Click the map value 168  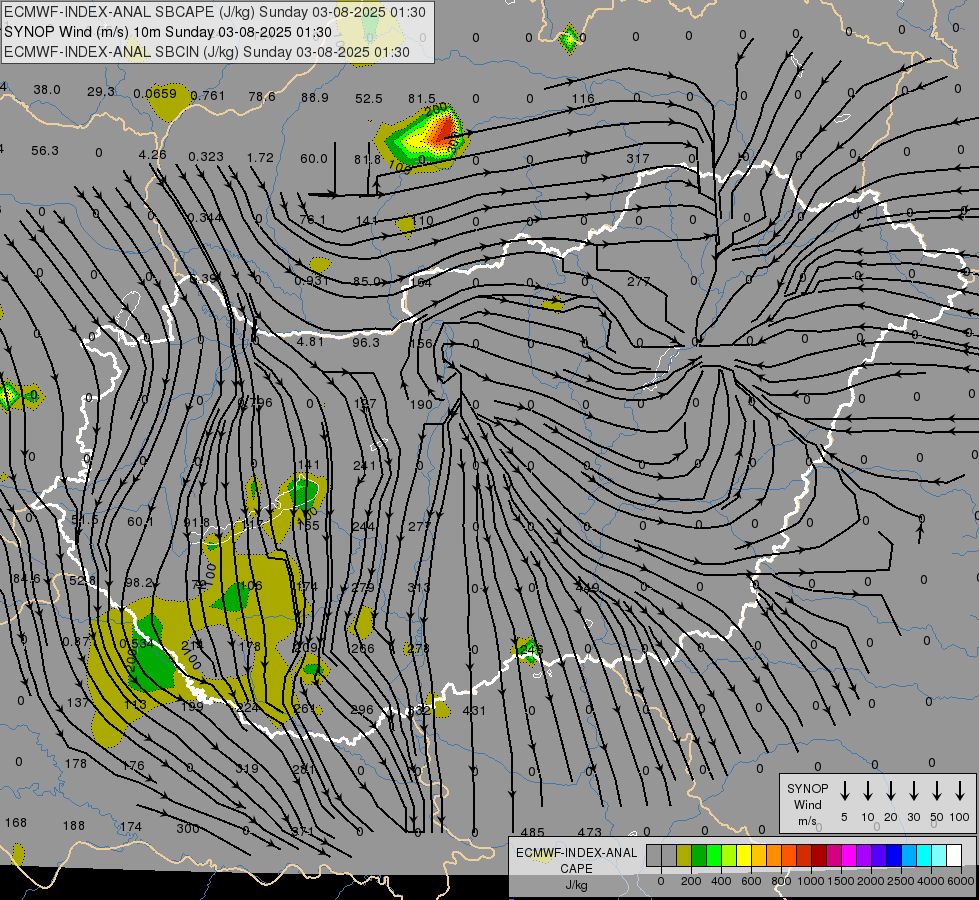pos(16,823)
